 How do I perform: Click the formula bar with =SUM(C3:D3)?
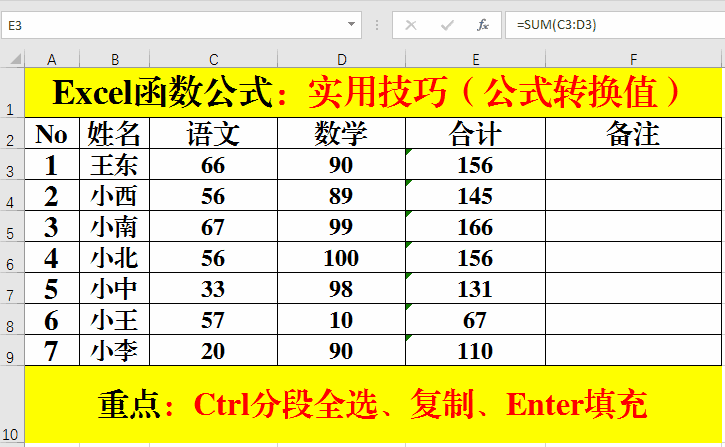(615, 25)
